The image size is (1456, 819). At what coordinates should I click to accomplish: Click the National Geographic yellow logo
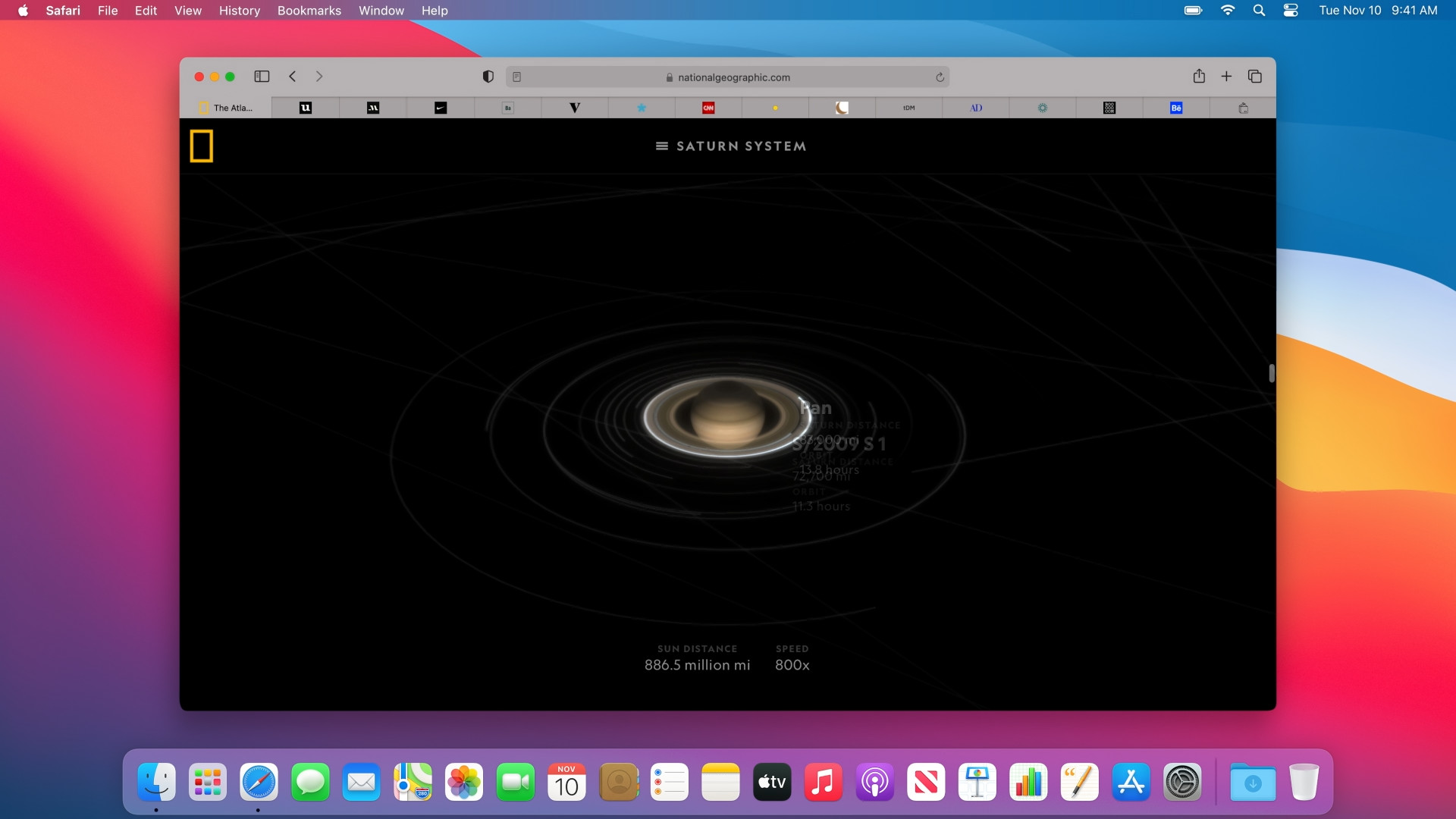[202, 146]
